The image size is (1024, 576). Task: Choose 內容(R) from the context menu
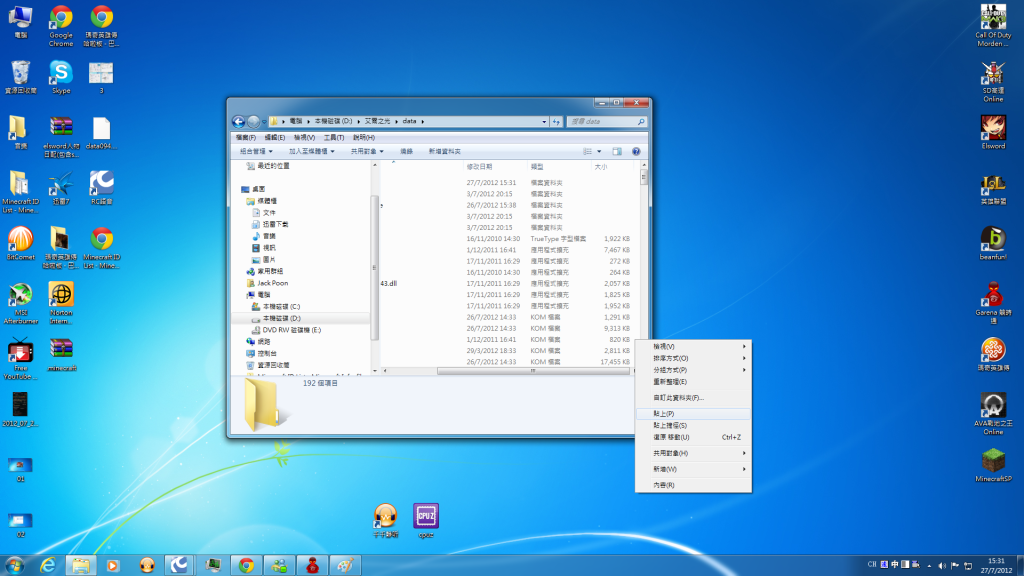tap(663, 485)
